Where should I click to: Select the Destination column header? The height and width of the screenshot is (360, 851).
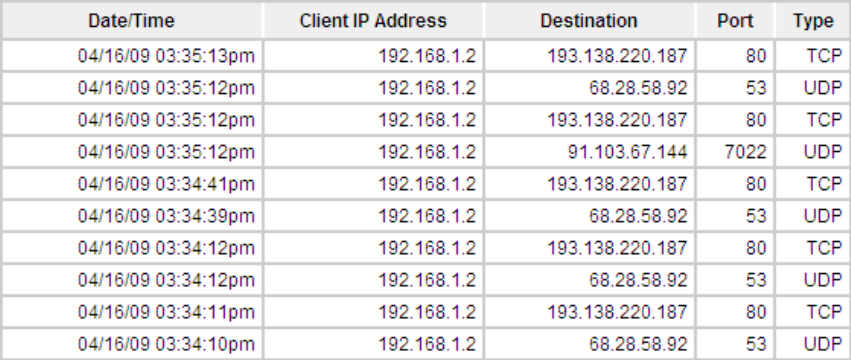pos(589,21)
